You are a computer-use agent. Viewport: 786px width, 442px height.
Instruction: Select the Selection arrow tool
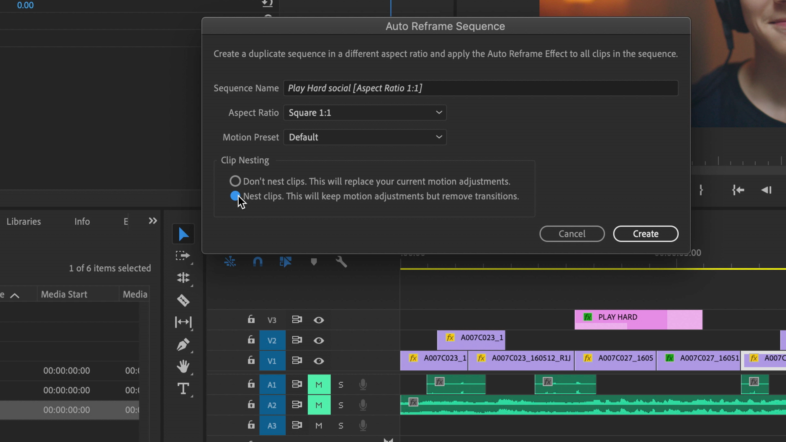[183, 234]
